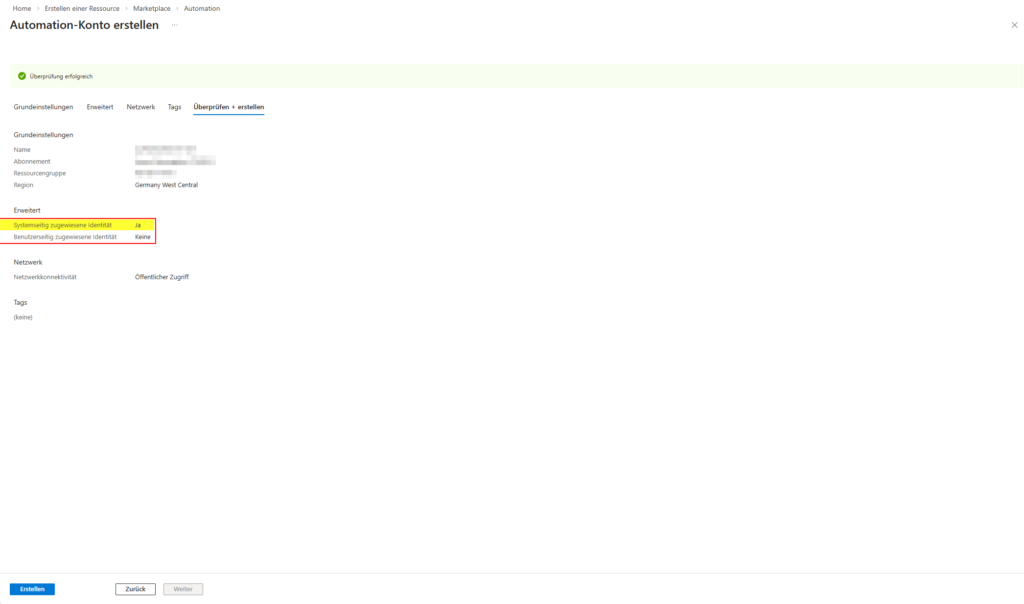Click the greyed-out Weiter button

click(x=183, y=589)
